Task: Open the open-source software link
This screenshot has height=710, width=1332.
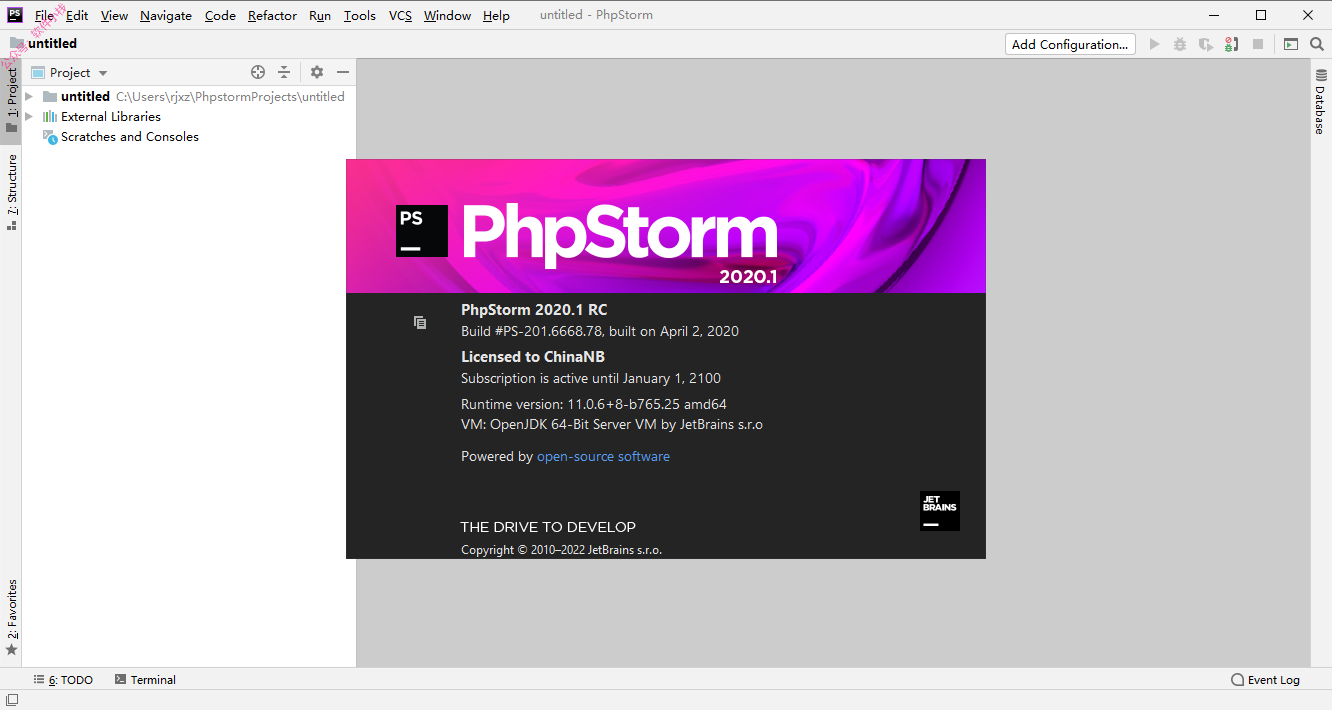Action: click(603, 456)
